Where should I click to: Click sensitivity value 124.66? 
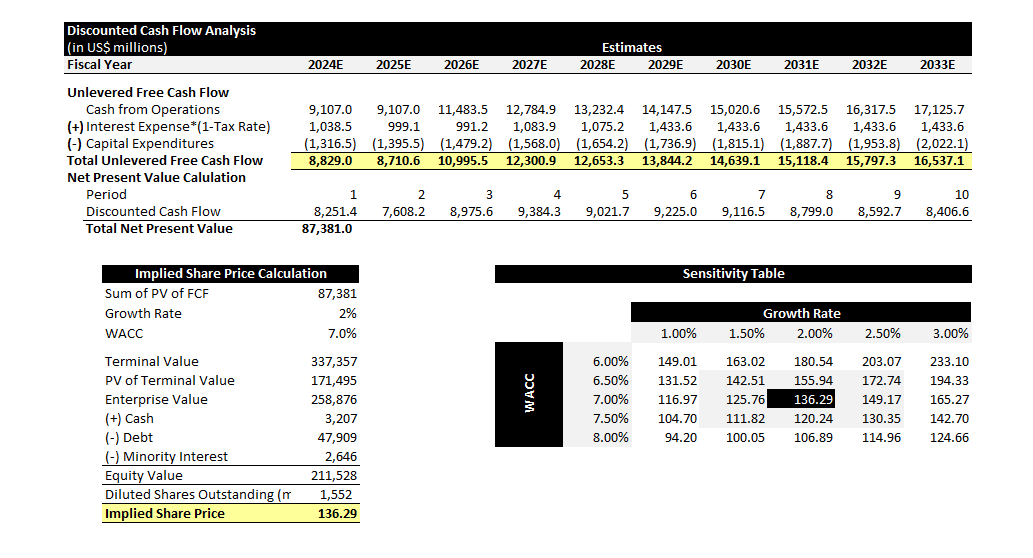tap(949, 438)
